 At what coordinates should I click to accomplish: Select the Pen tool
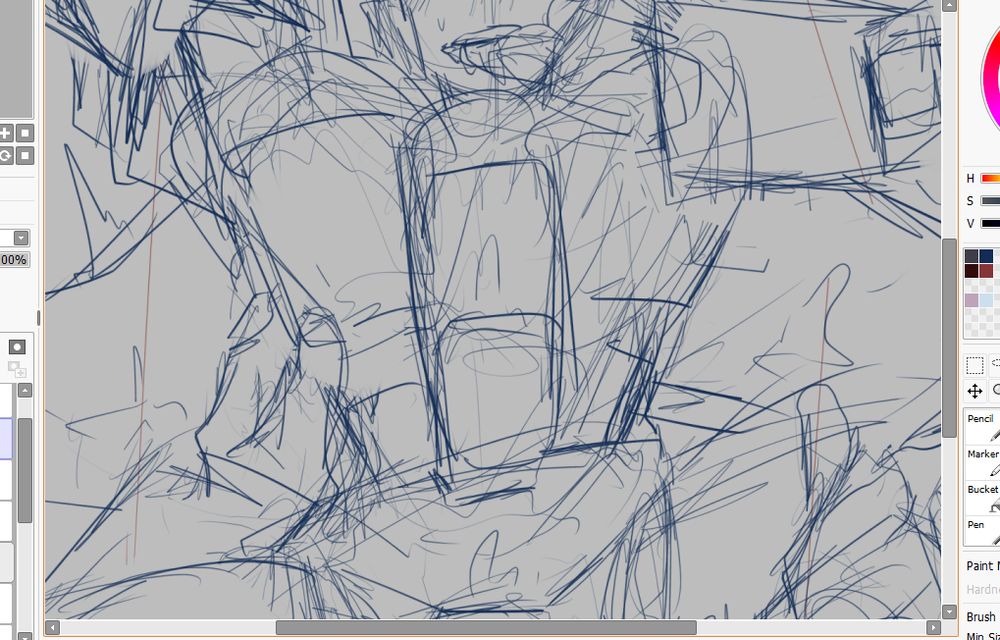coord(982,532)
